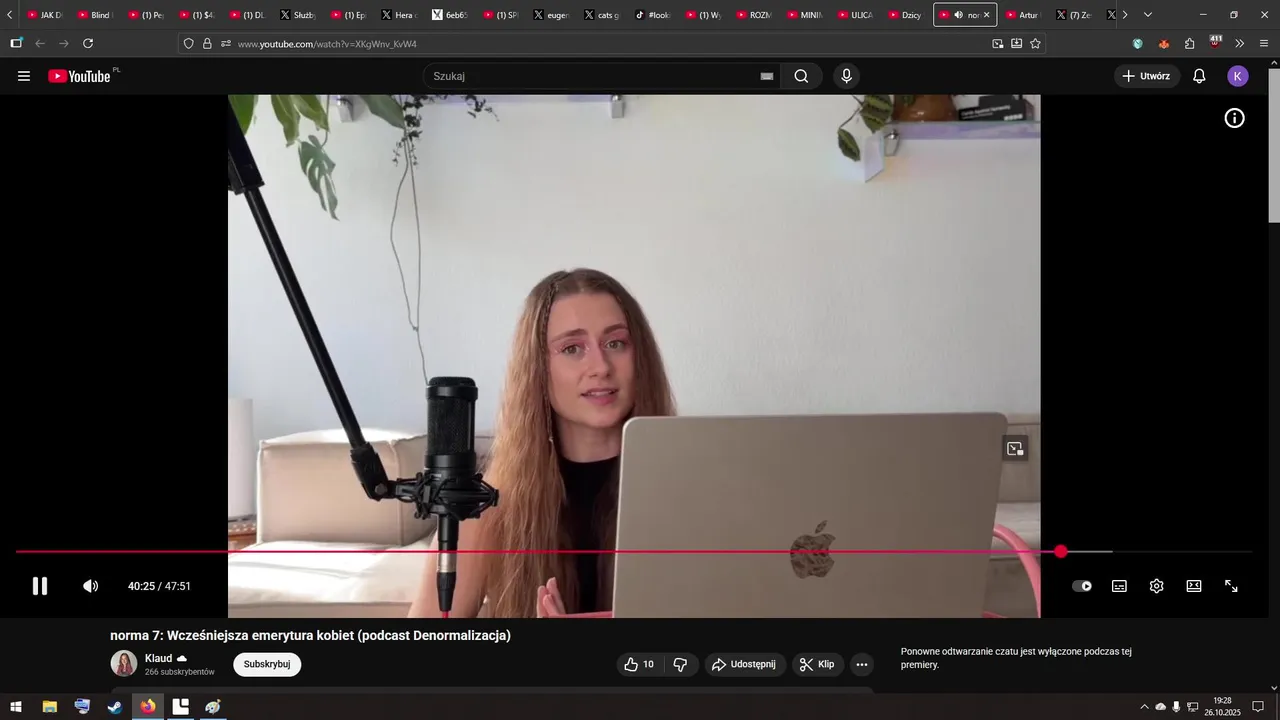1280x720 pixels.
Task: Turn on subtitles in the player
Action: 1119,586
